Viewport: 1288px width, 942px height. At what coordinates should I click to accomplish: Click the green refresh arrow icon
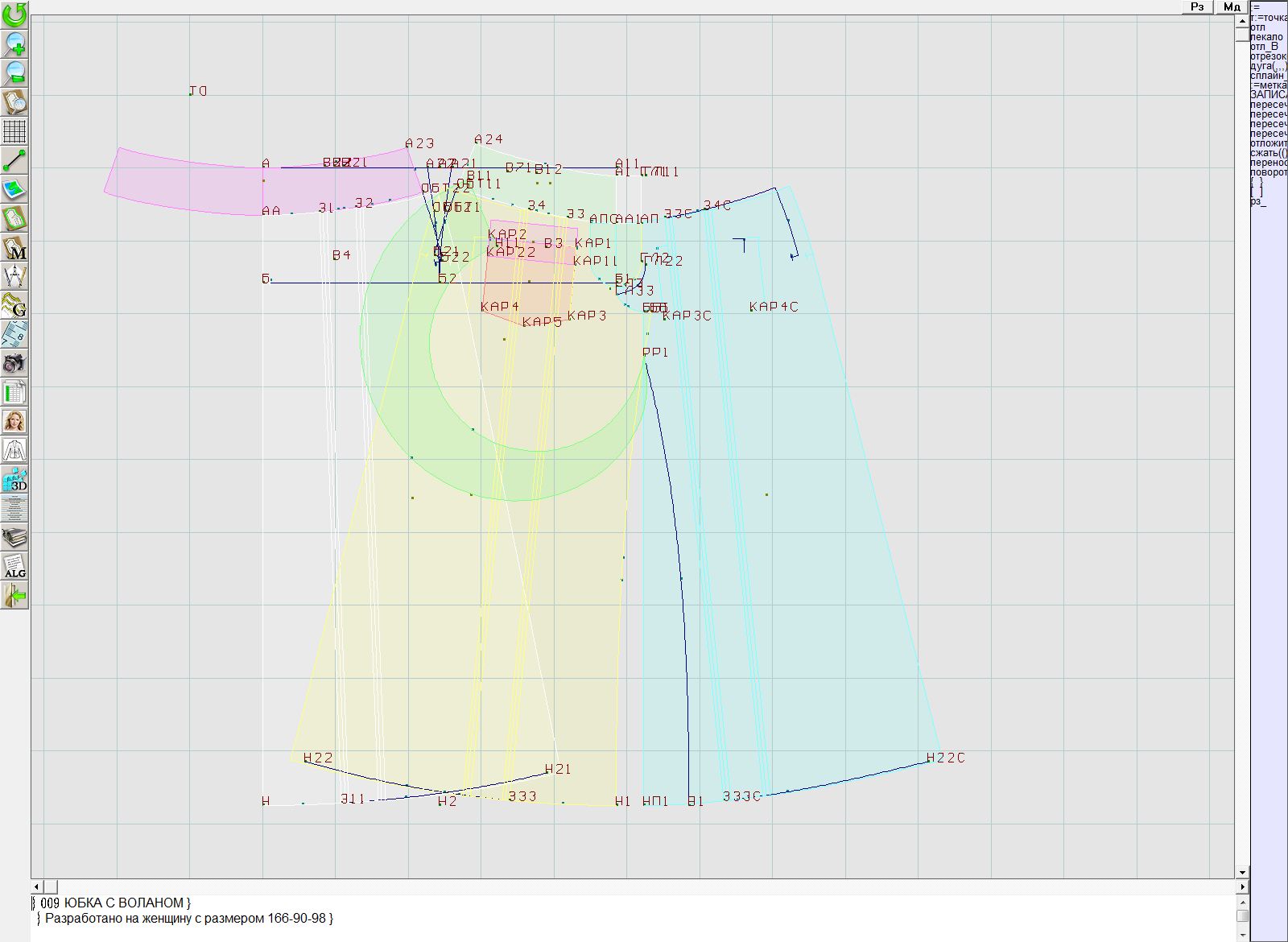[x=14, y=14]
